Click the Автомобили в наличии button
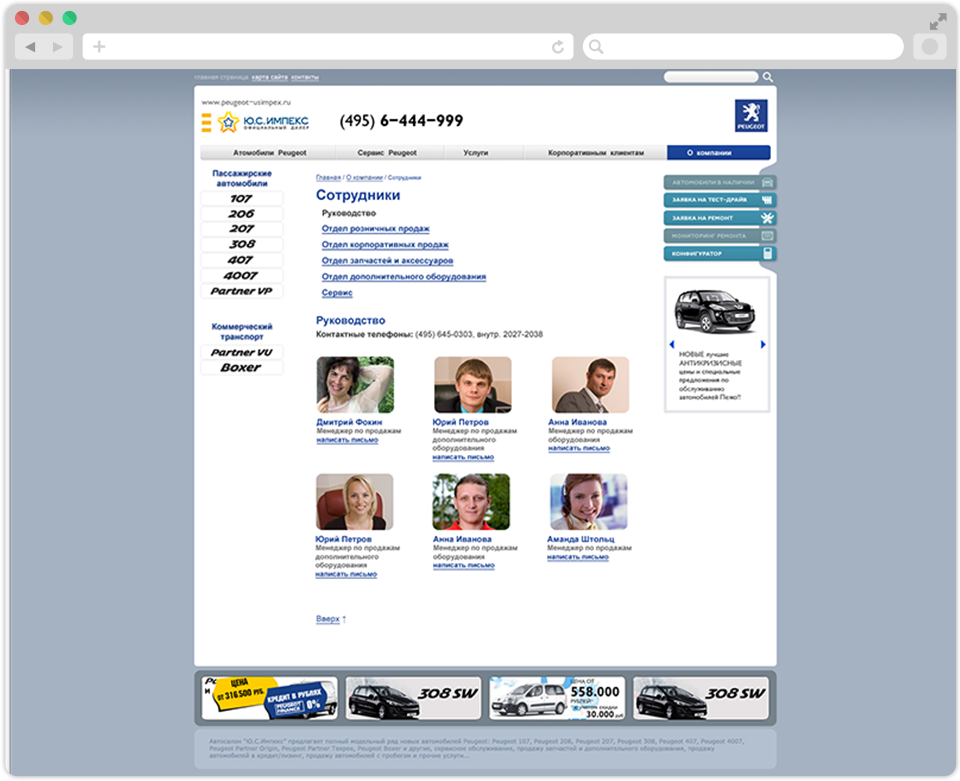The image size is (960, 781). 720,182
